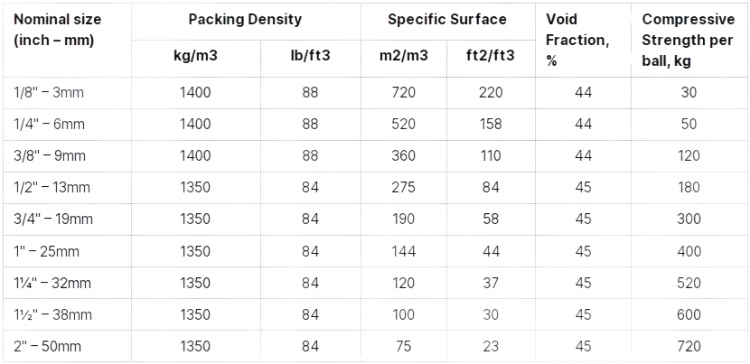Image resolution: width=750 pixels, height=364 pixels.
Task: Click the ft2/ft3 sub-header
Action: 491,56
